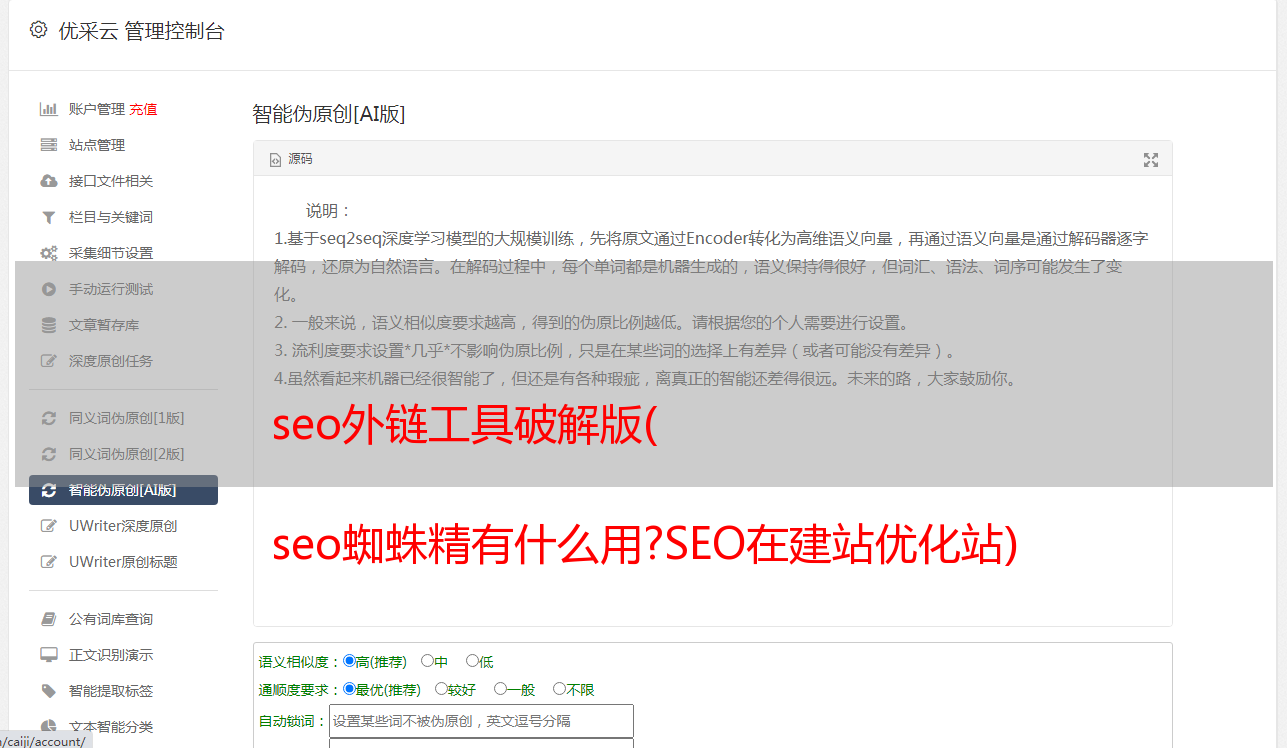Click the red 充值 link
Viewport: 1287px width, 748px height.
[143, 109]
